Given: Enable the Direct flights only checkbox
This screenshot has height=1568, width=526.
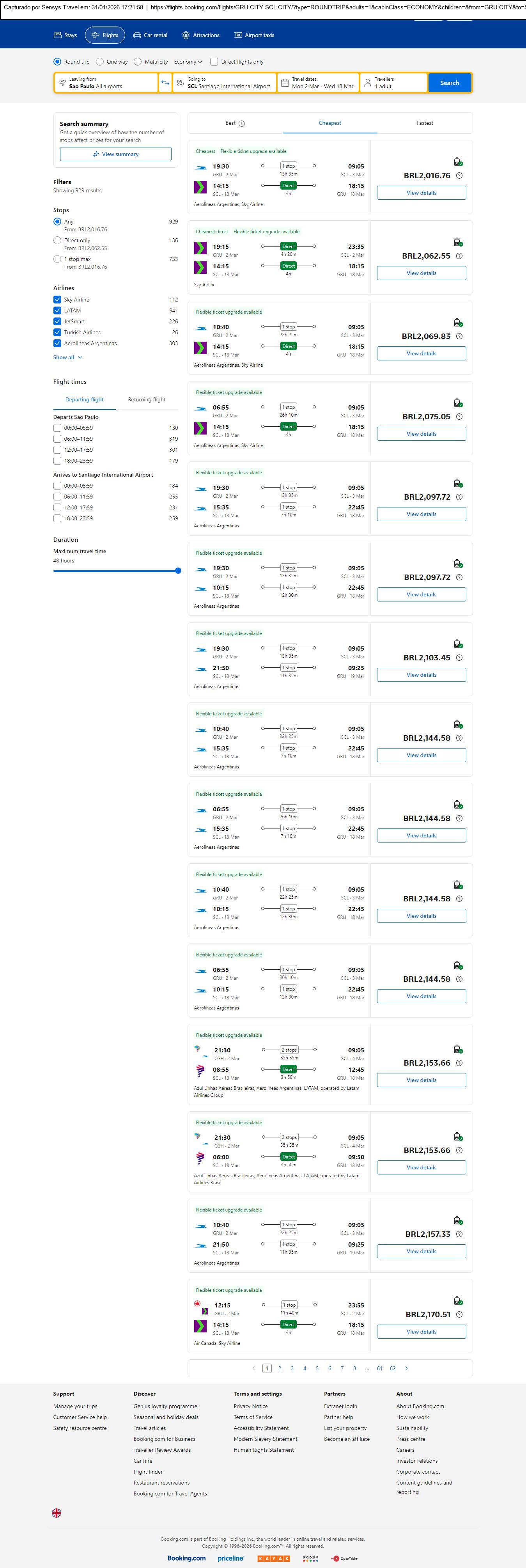Looking at the screenshot, I should [x=214, y=62].
